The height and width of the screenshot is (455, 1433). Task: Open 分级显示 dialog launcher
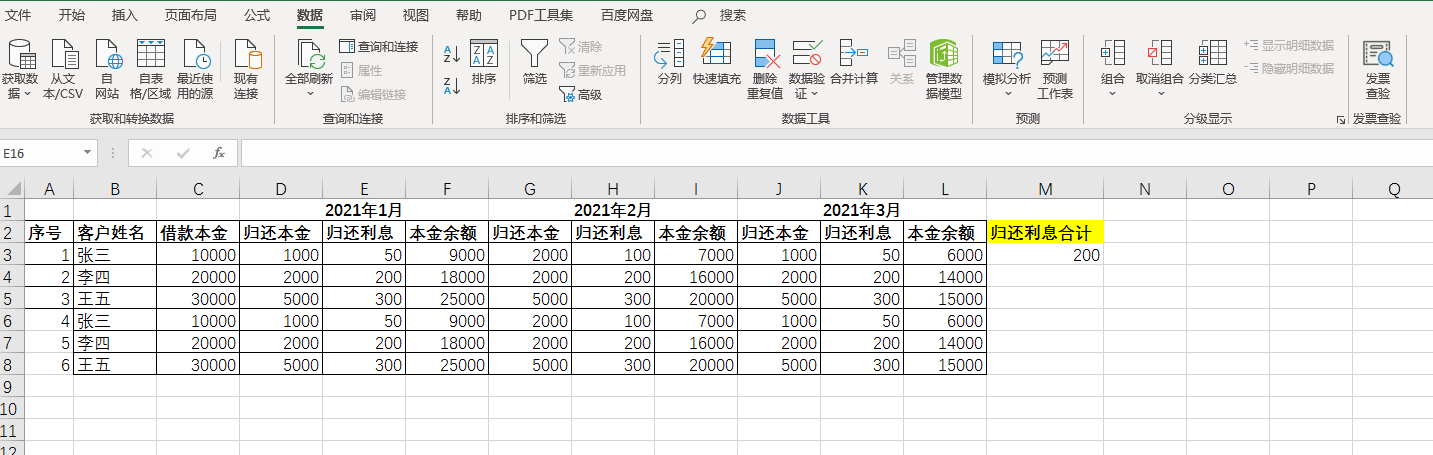point(1340,119)
